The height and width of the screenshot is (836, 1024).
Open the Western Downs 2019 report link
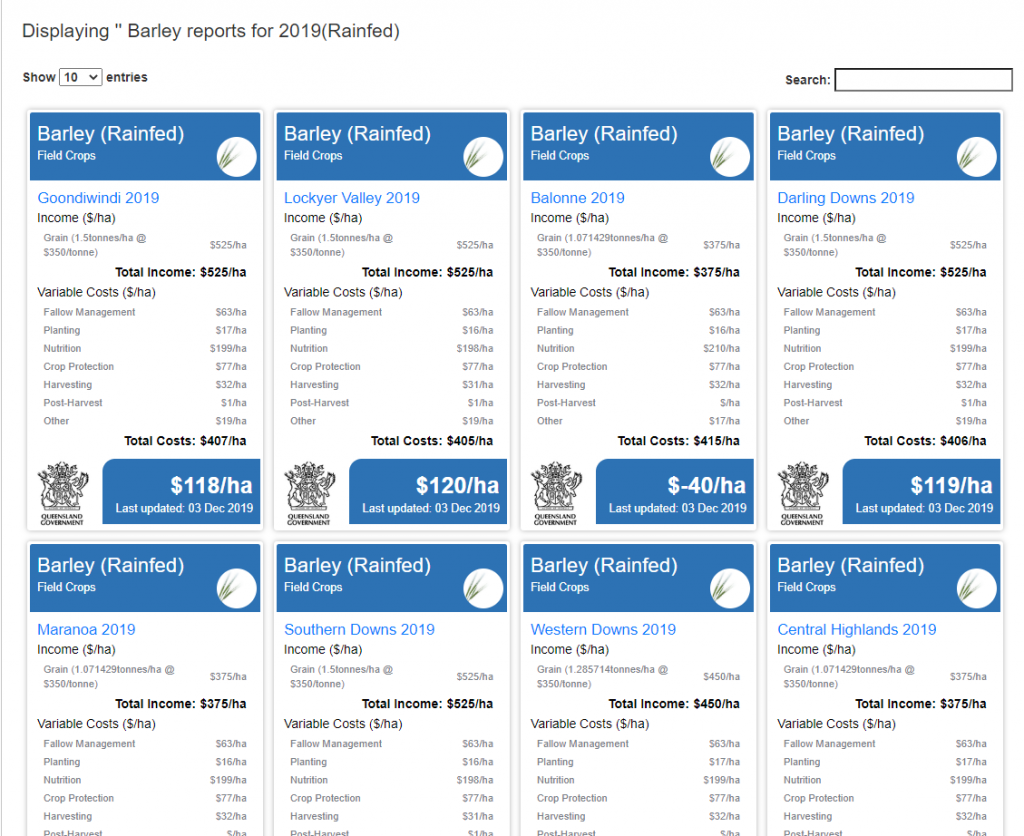603,630
